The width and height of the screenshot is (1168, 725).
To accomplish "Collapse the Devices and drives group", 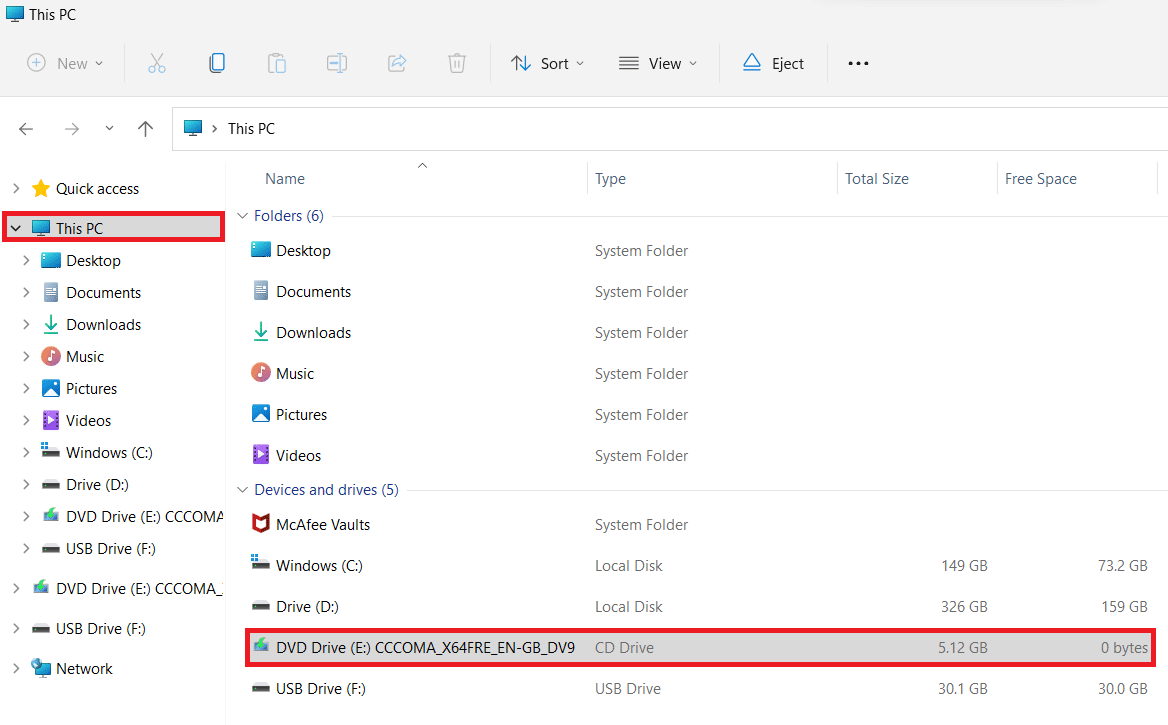I will coord(241,490).
